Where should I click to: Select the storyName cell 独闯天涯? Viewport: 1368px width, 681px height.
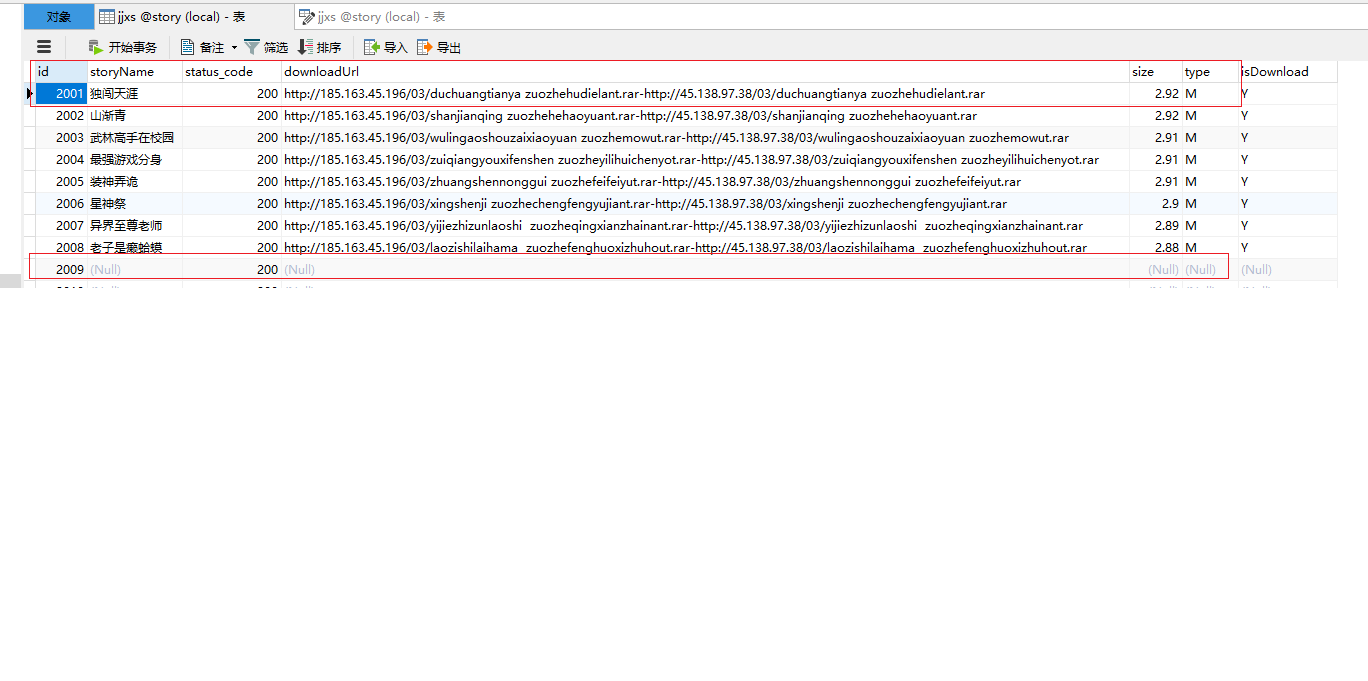[134, 93]
